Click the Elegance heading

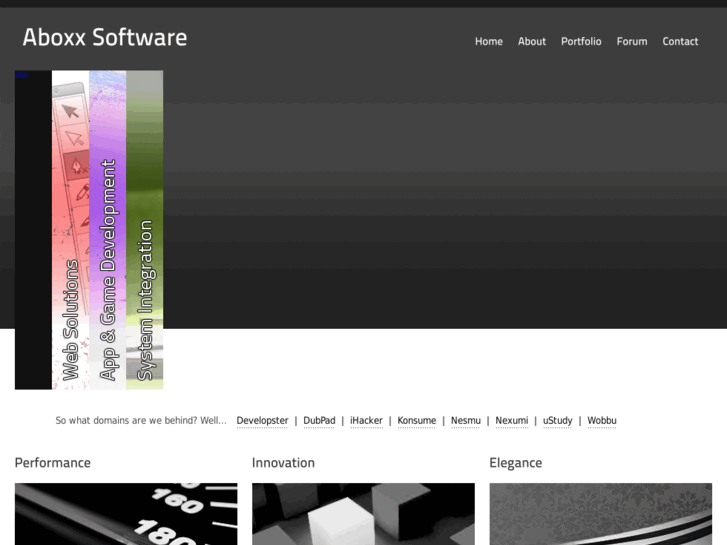click(516, 463)
